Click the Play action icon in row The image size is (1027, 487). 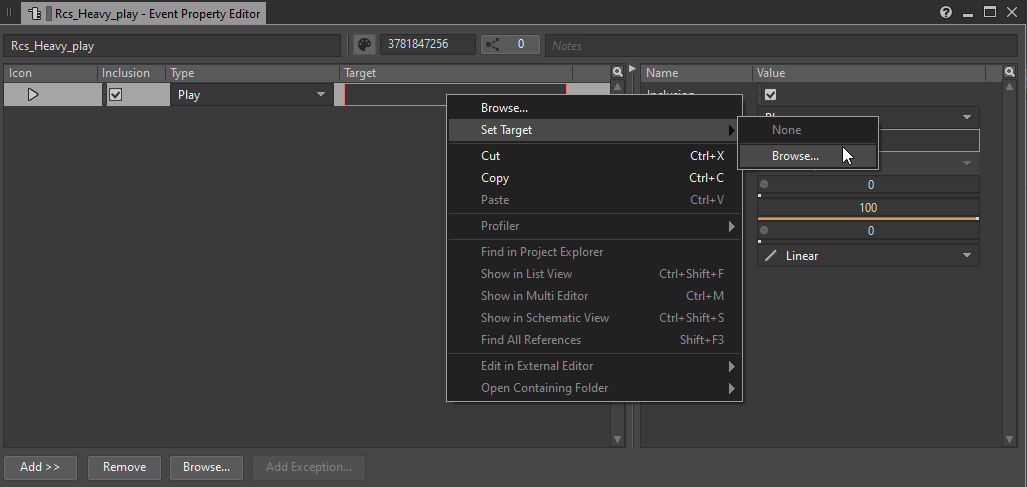33,95
